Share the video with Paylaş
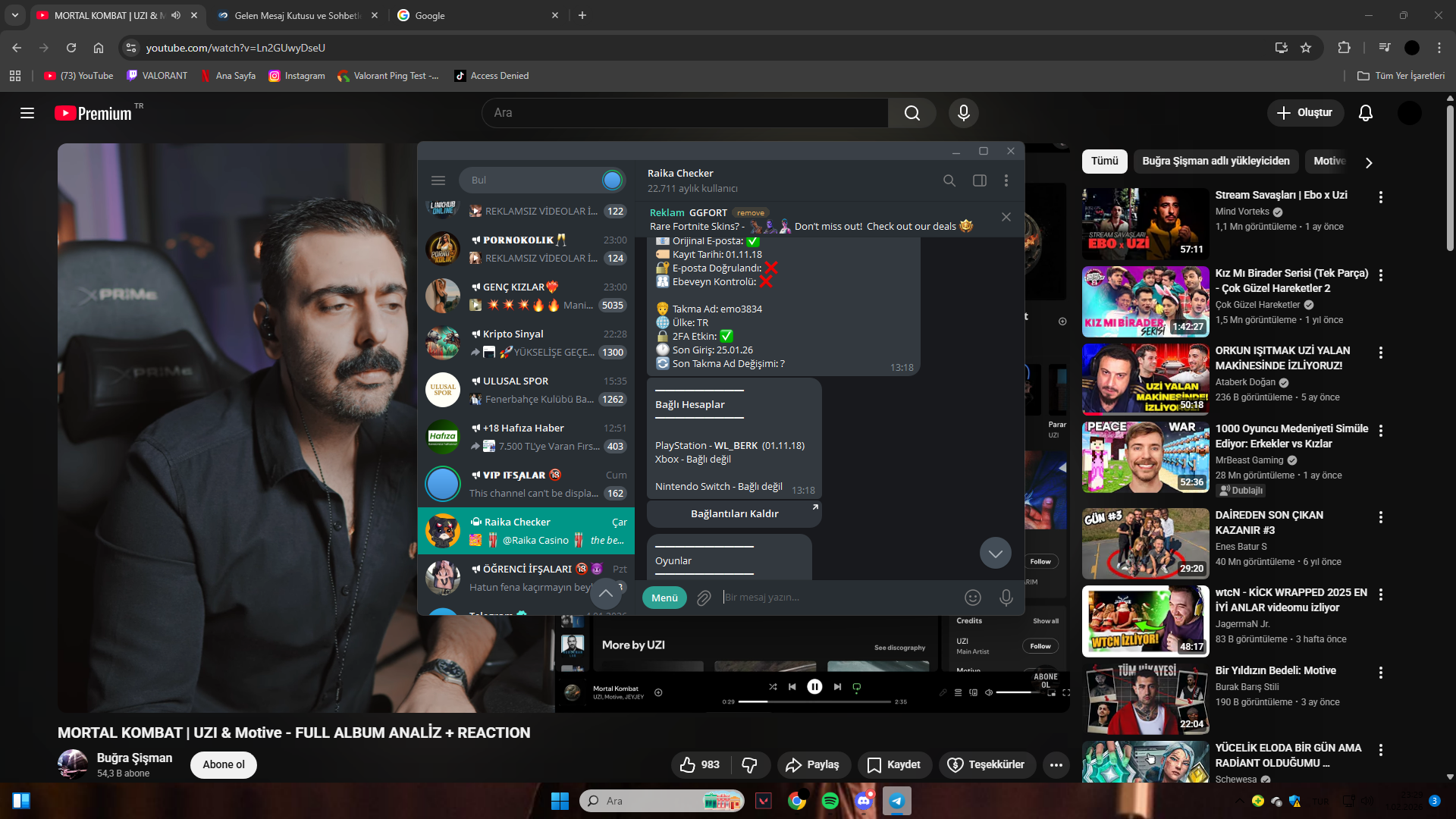 814,765
